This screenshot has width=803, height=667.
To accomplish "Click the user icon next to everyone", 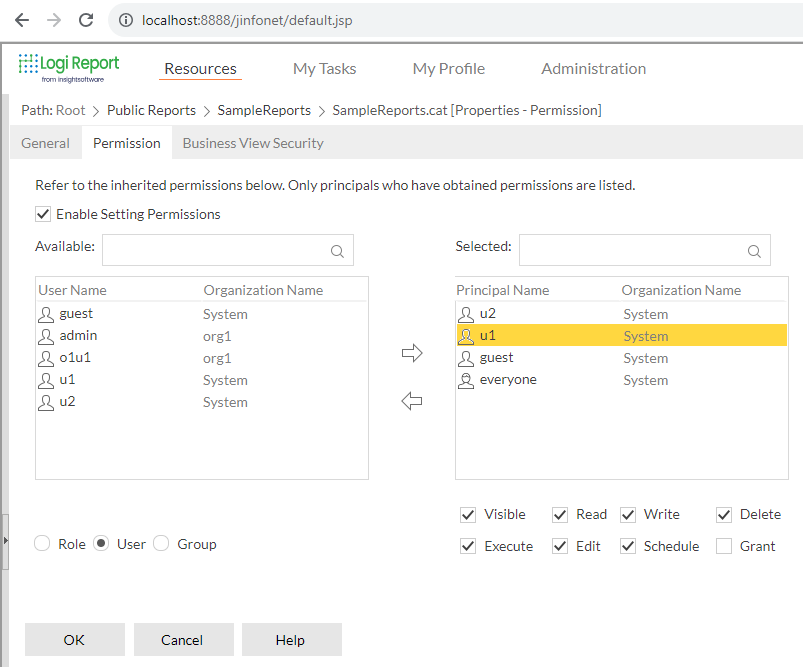I will [x=466, y=380].
